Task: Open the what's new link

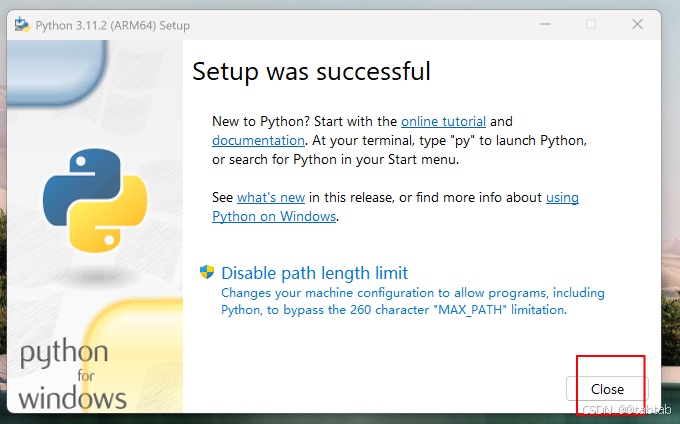Action: pos(271,197)
